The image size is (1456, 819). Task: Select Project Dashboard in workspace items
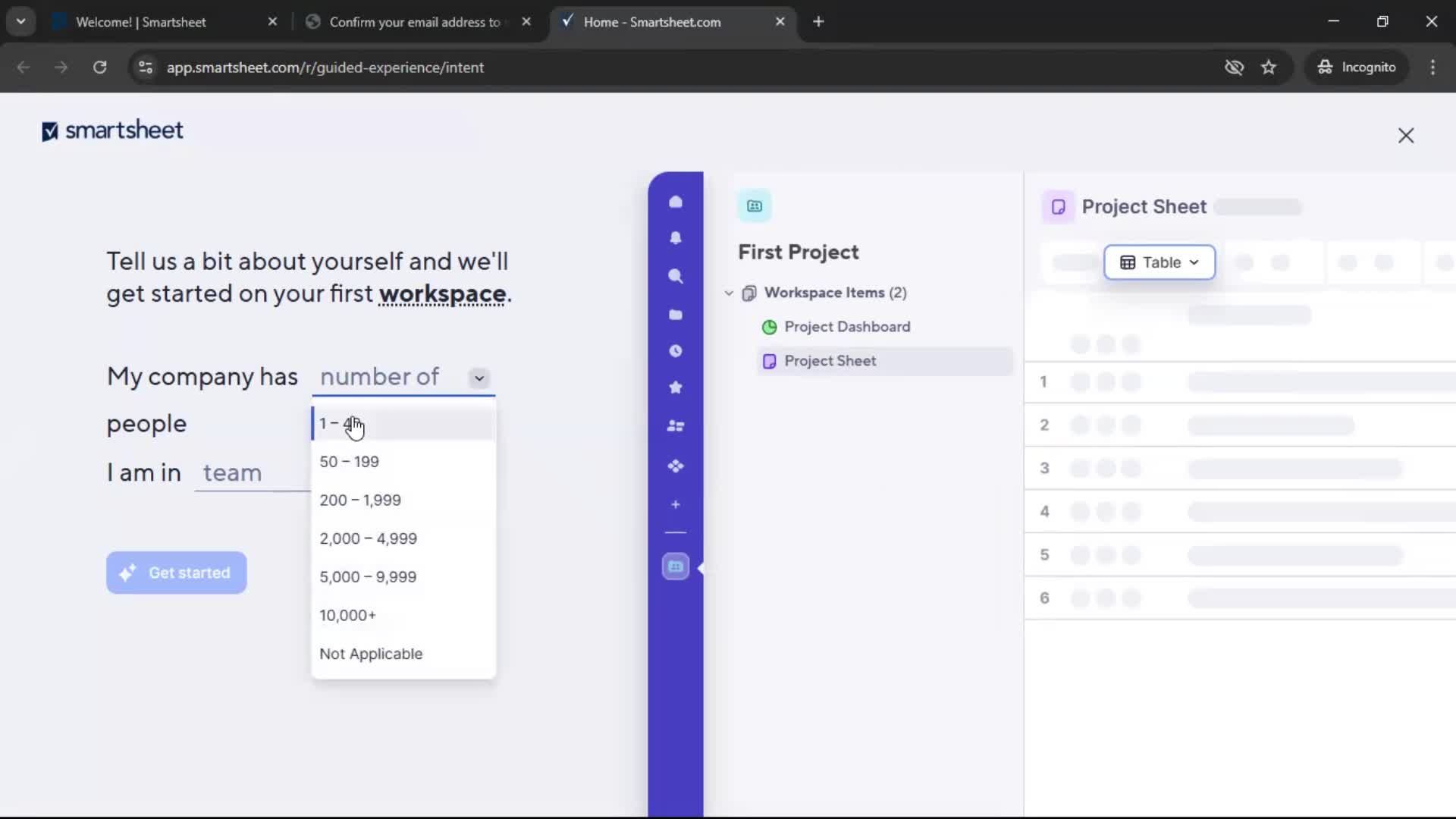[x=847, y=327]
